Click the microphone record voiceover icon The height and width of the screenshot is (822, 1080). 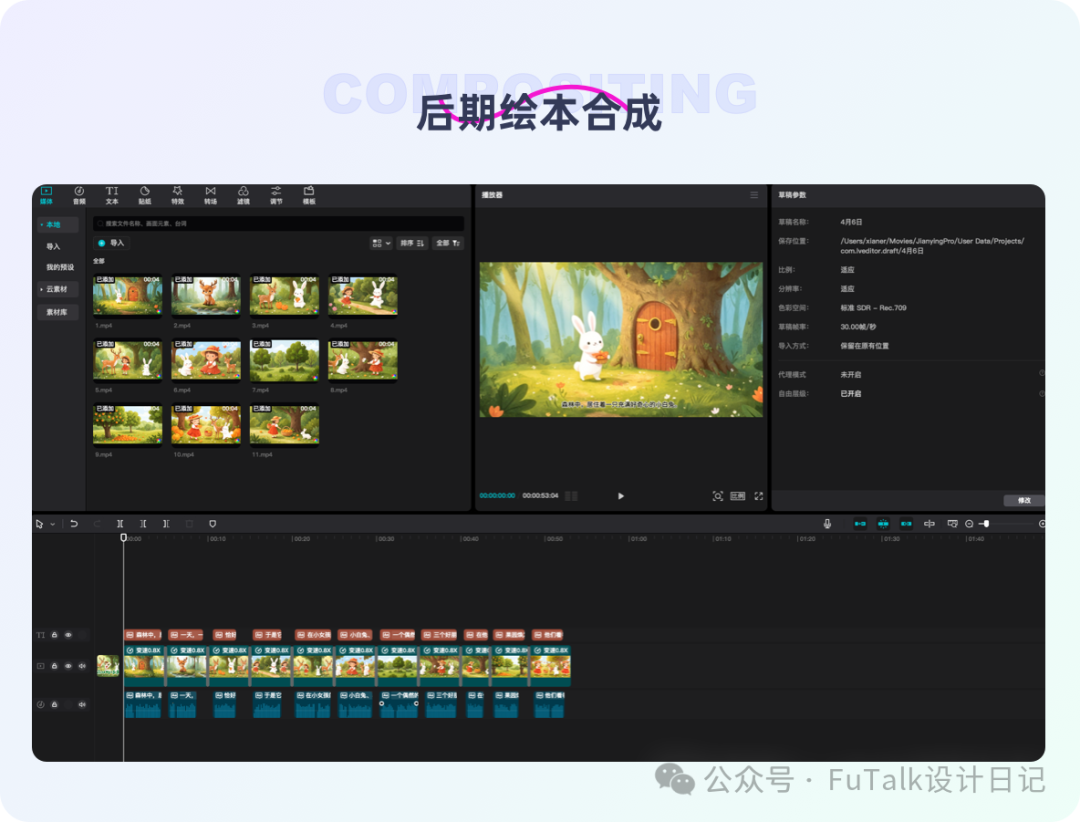pos(827,524)
